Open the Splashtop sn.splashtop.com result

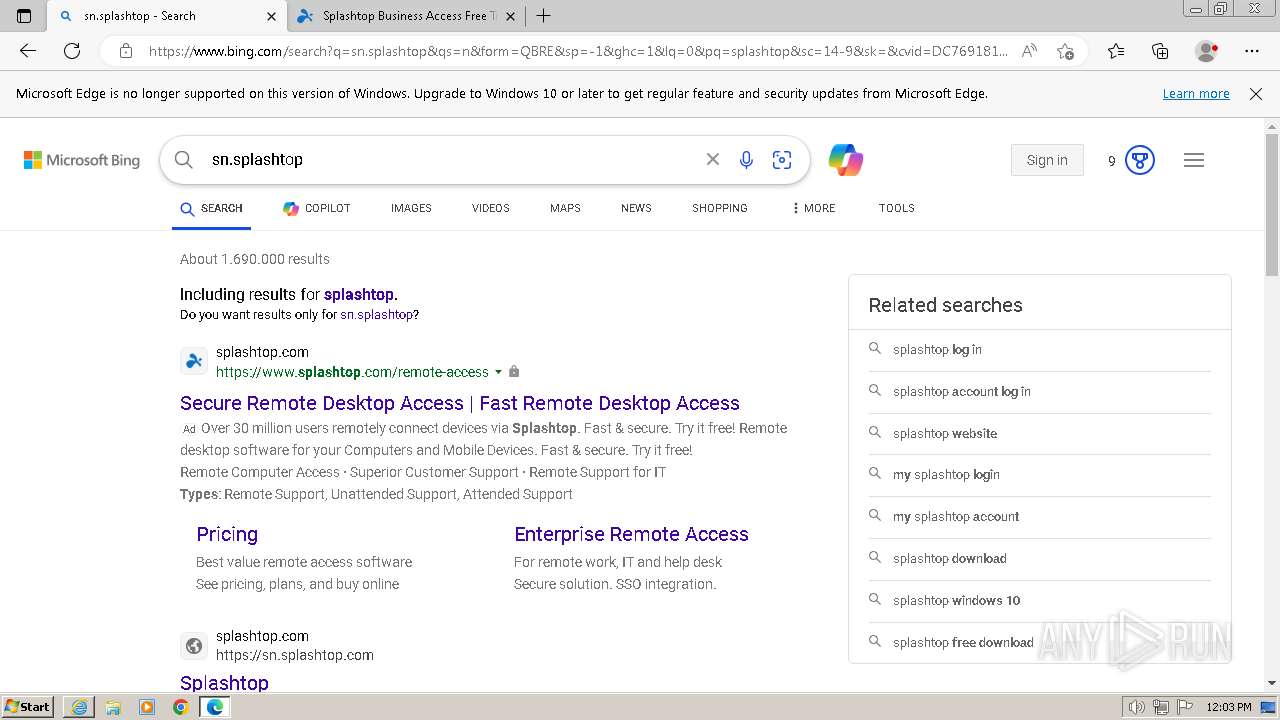click(224, 682)
